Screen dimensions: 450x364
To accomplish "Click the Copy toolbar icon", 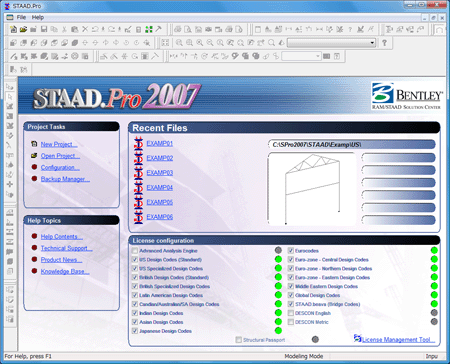I will coord(54,29).
